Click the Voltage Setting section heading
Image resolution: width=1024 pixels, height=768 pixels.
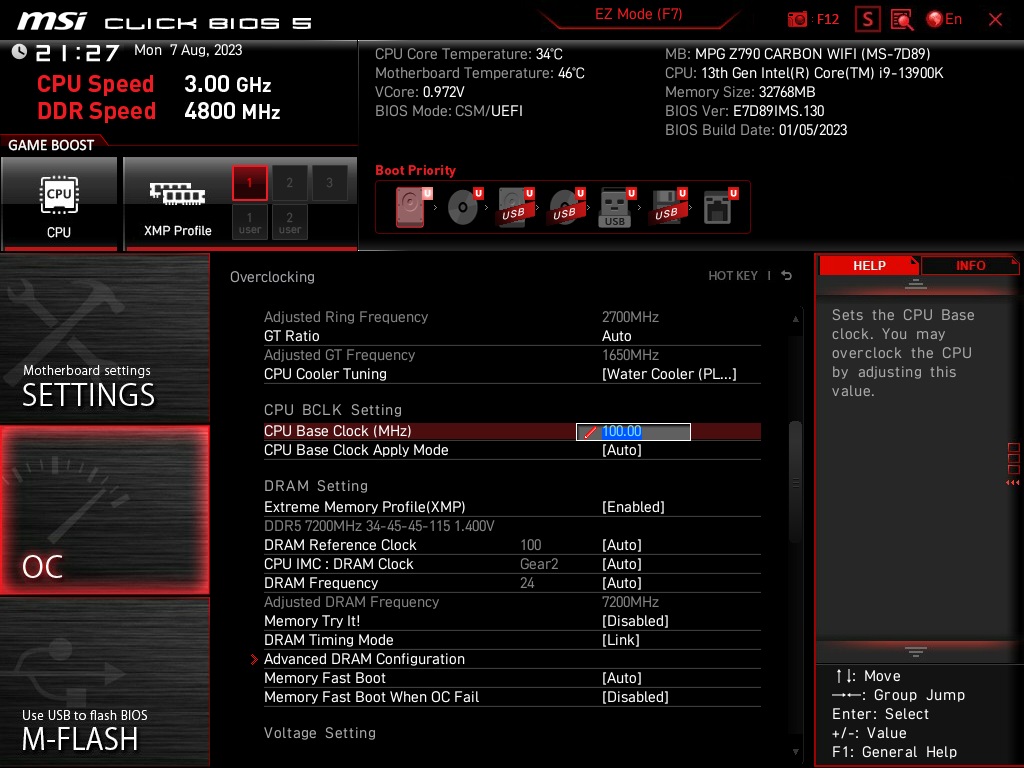click(x=320, y=733)
